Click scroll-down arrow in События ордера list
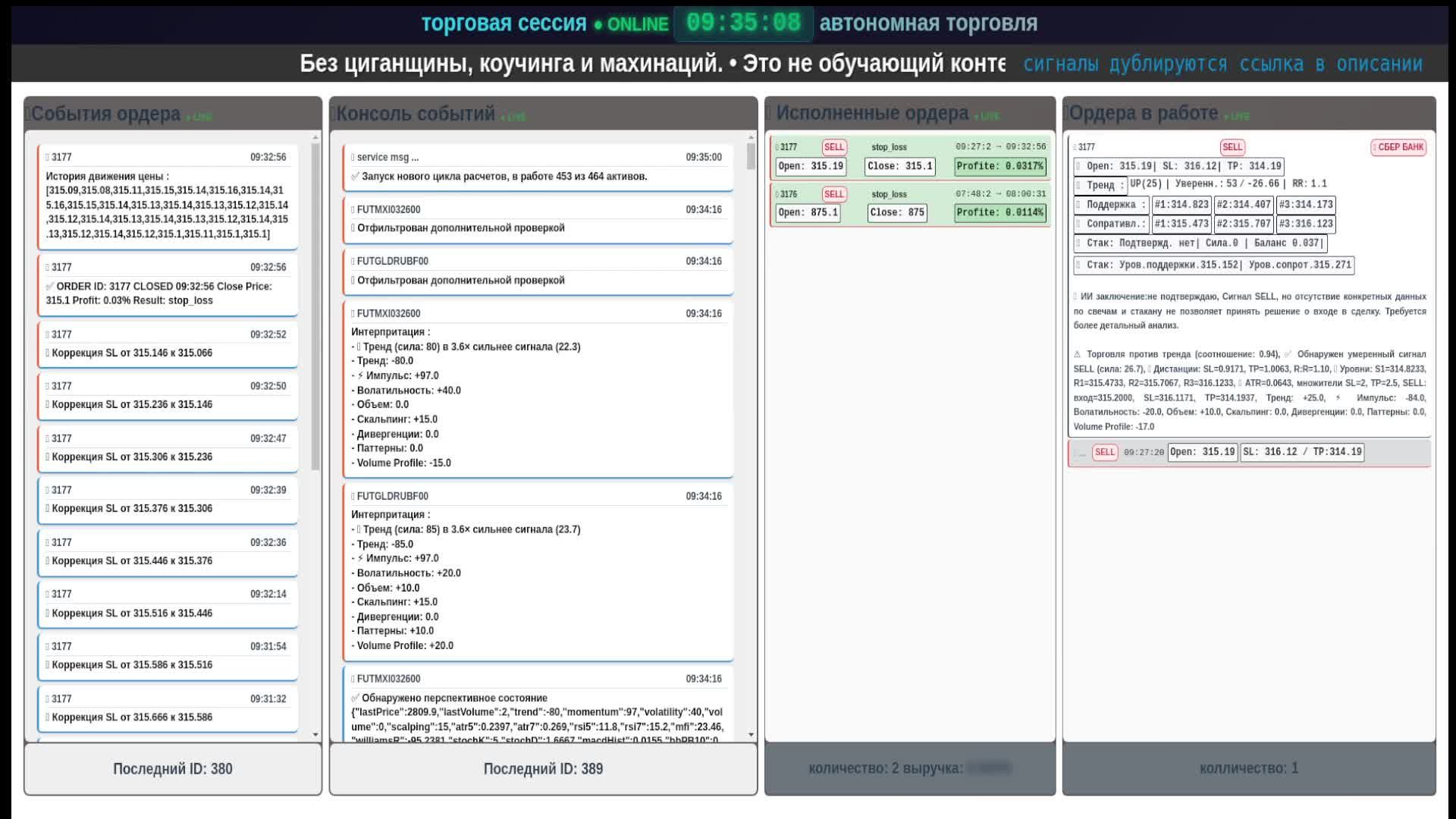Viewport: 1456px width, 819px height. 315,735
